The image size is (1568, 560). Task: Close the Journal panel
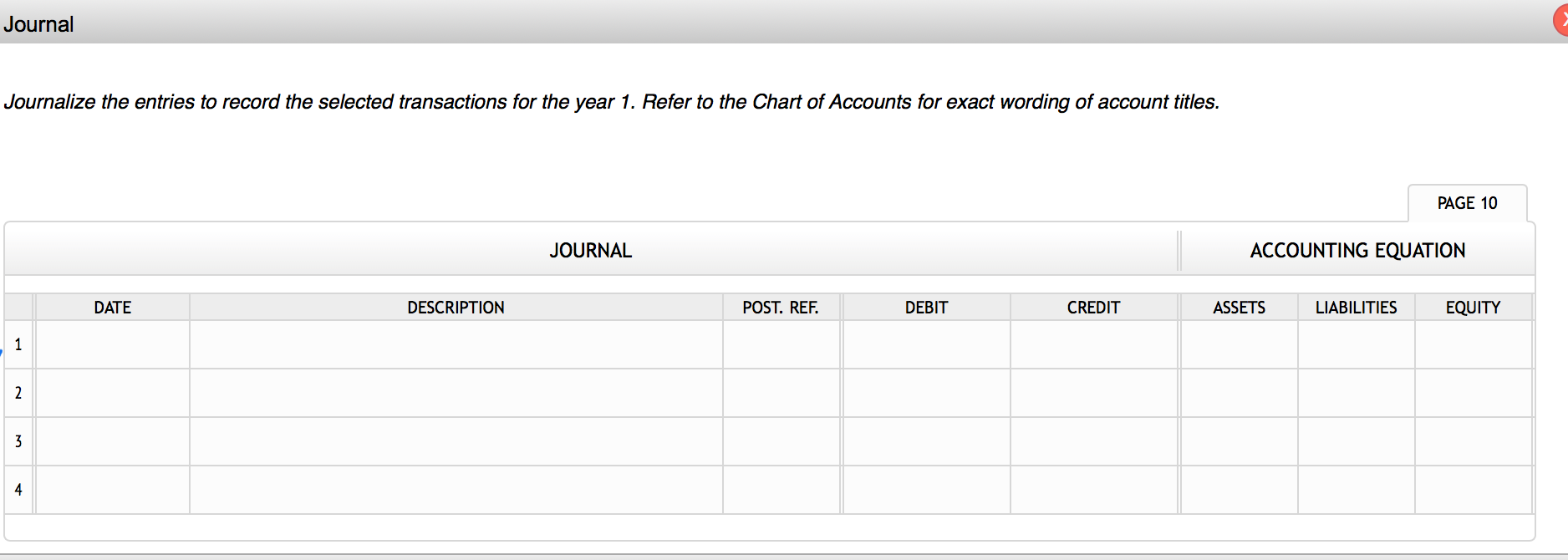pyautogui.click(x=1562, y=18)
